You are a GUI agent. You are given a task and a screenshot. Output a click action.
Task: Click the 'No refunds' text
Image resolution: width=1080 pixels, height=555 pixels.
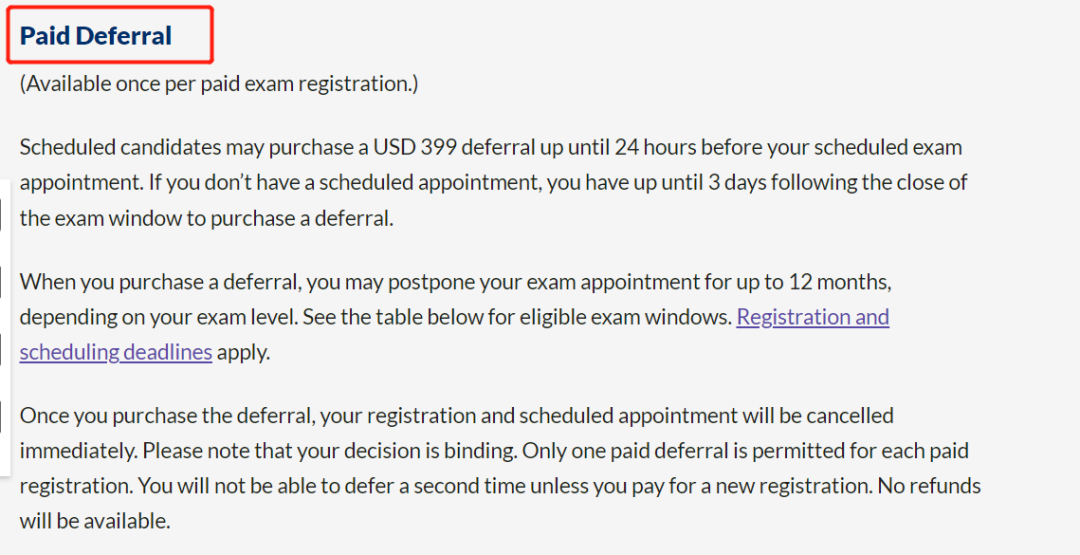(929, 486)
